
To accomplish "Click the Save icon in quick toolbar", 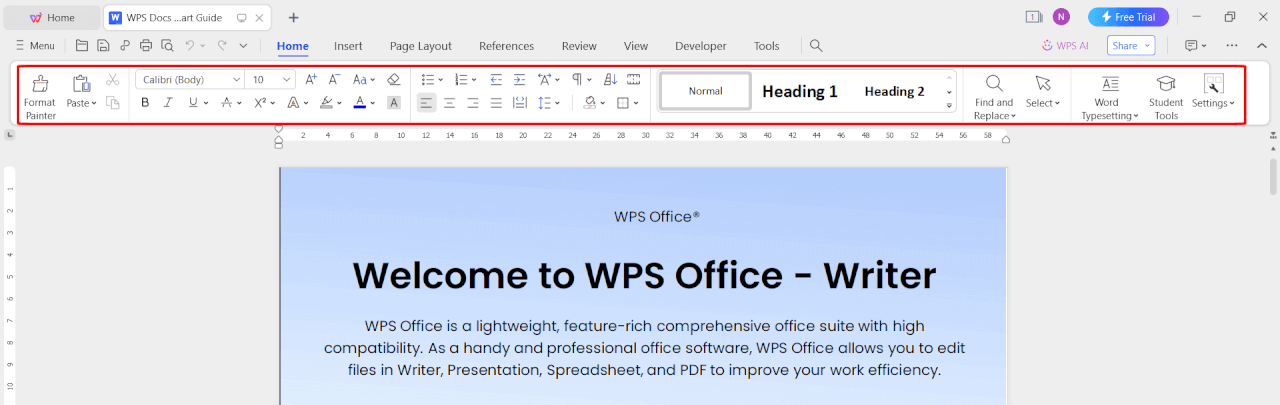I will [x=103, y=45].
